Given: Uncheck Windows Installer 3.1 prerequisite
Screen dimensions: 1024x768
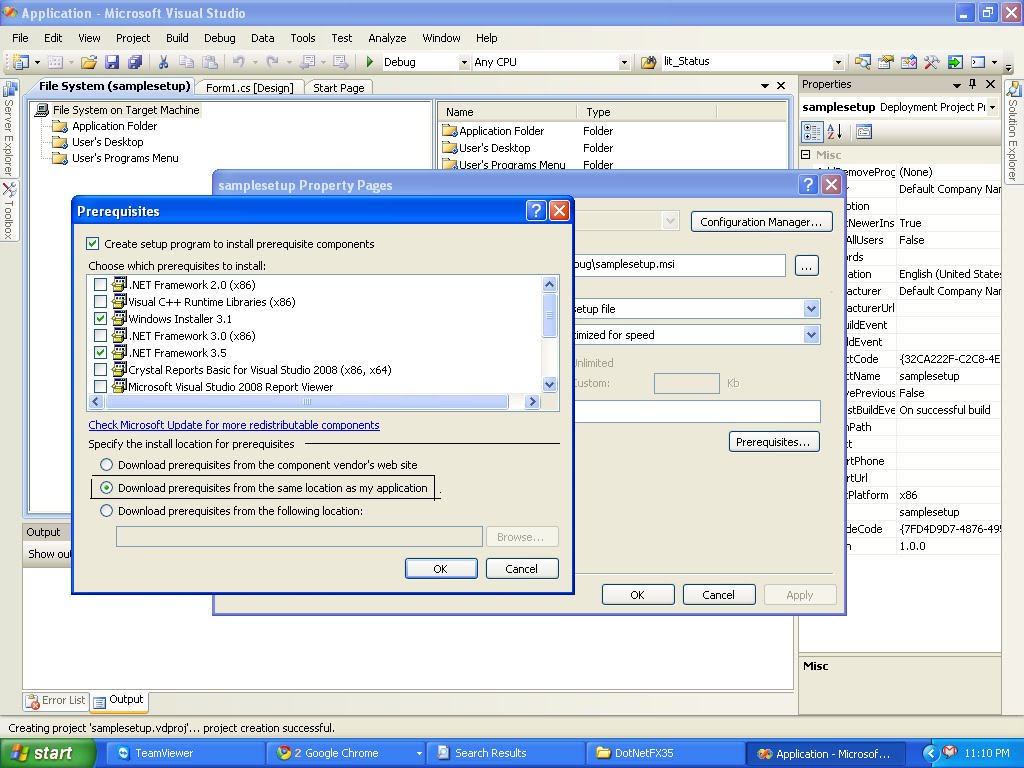Looking at the screenshot, I should 101,319.
